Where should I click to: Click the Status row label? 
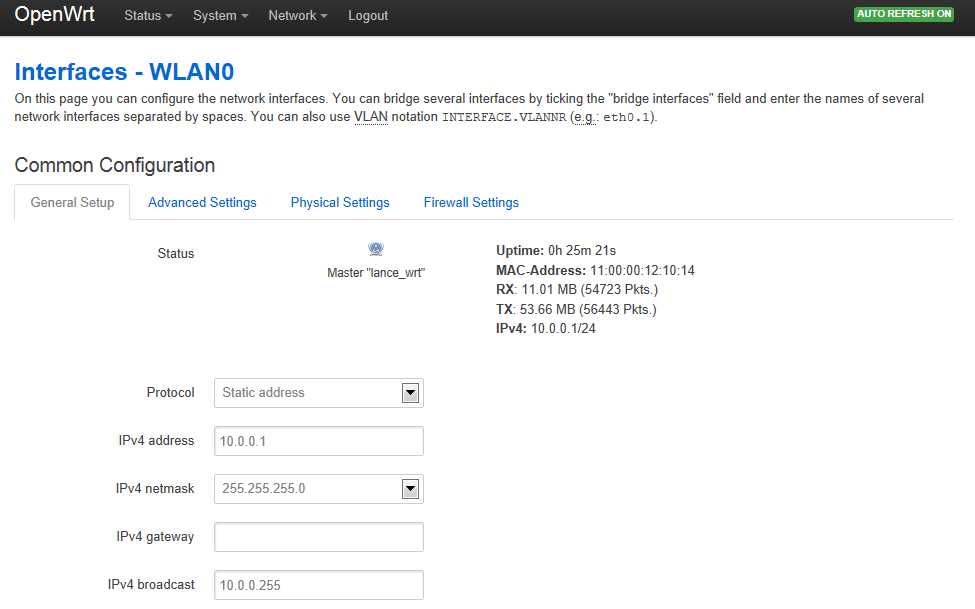point(175,253)
